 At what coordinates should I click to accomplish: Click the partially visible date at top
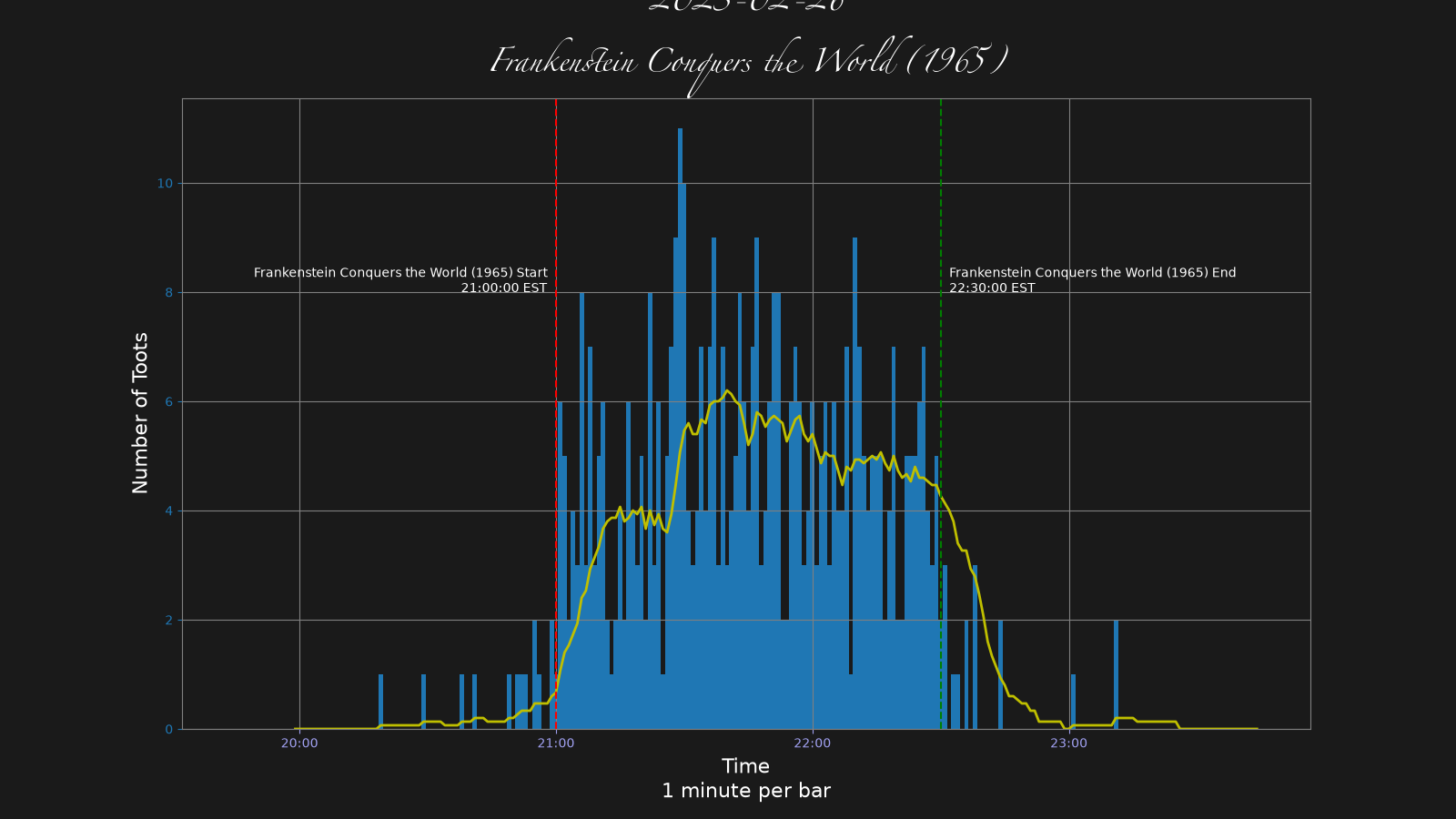point(746,6)
